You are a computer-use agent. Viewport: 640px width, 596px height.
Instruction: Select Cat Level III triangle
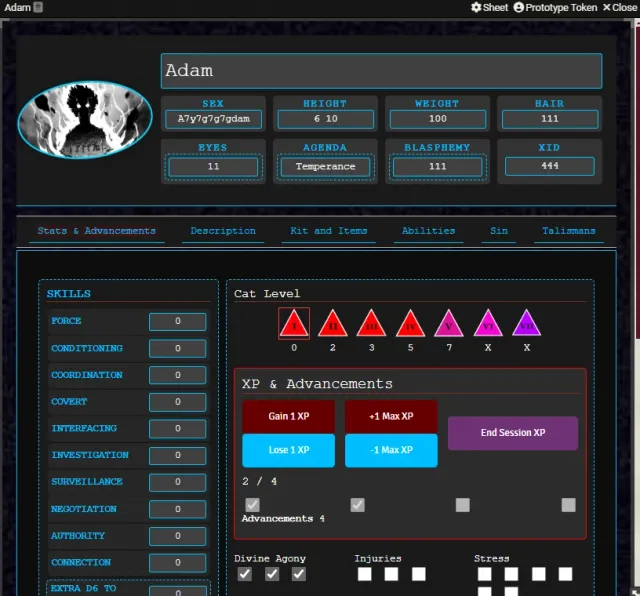371,324
